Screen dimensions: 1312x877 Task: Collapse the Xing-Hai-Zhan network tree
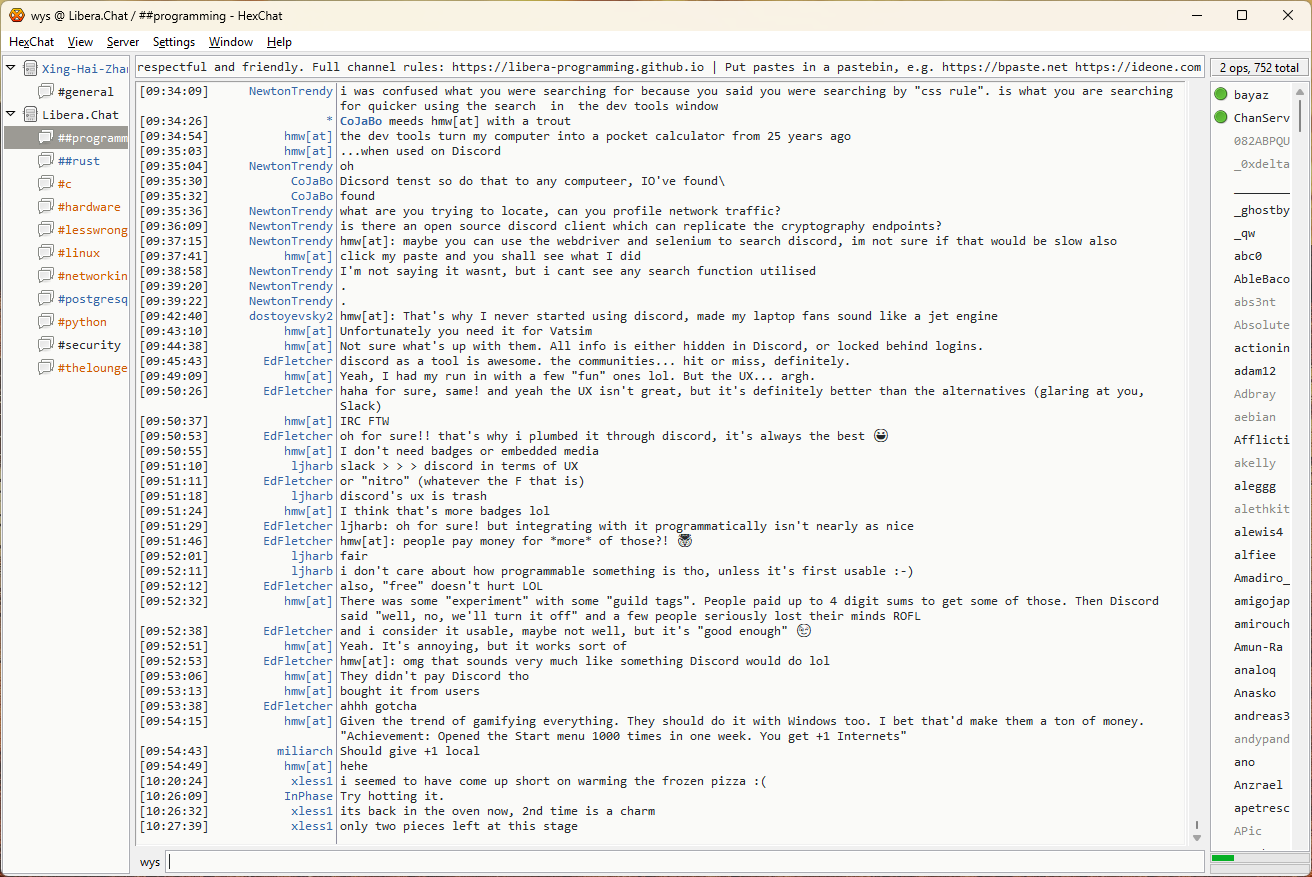(x=11, y=68)
